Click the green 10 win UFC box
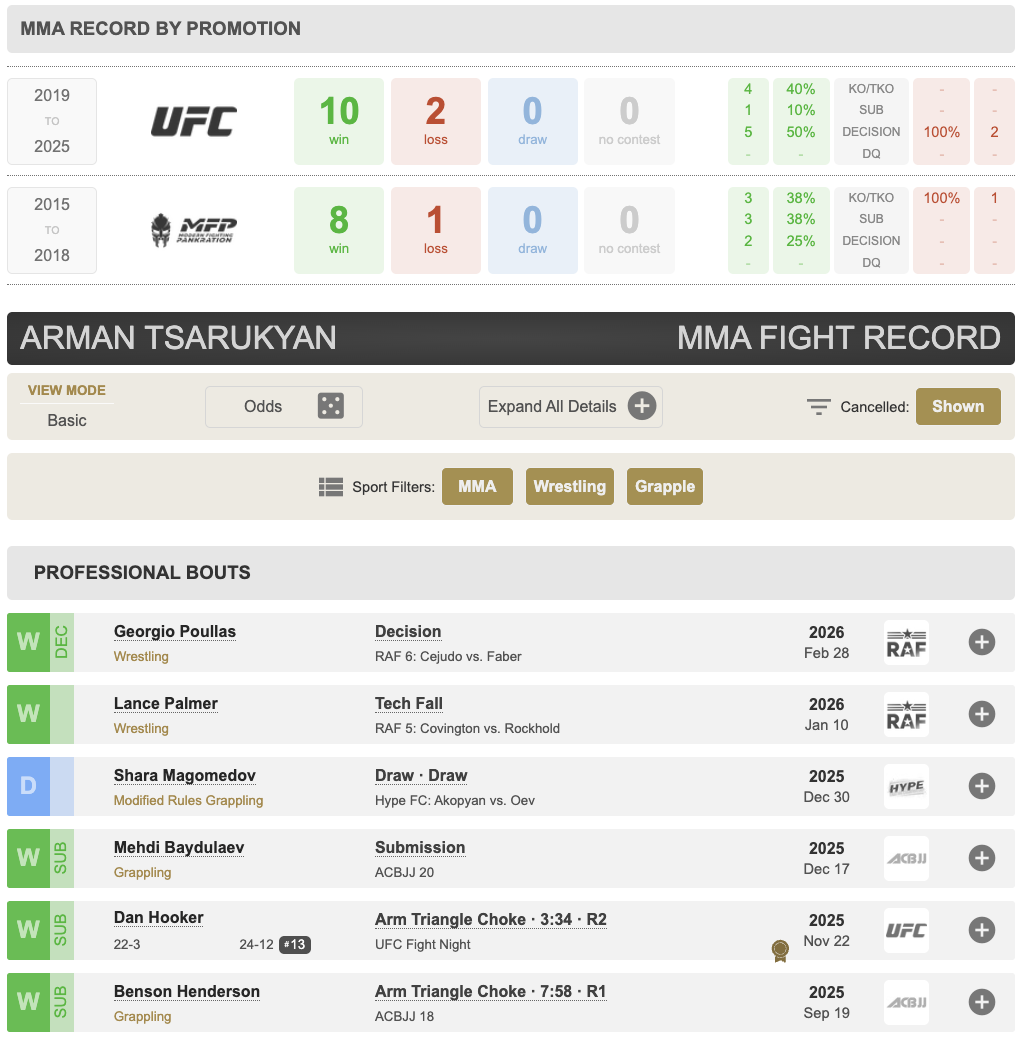 [339, 121]
